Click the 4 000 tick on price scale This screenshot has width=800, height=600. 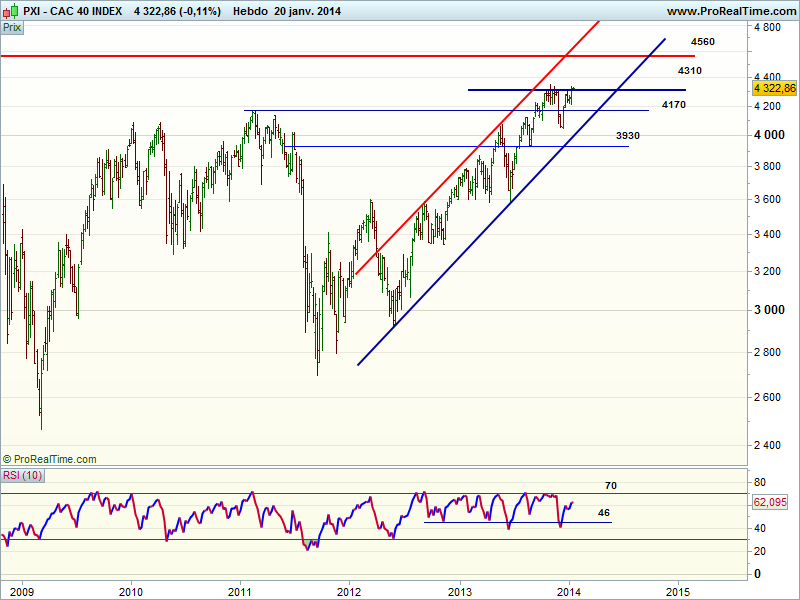[768, 135]
